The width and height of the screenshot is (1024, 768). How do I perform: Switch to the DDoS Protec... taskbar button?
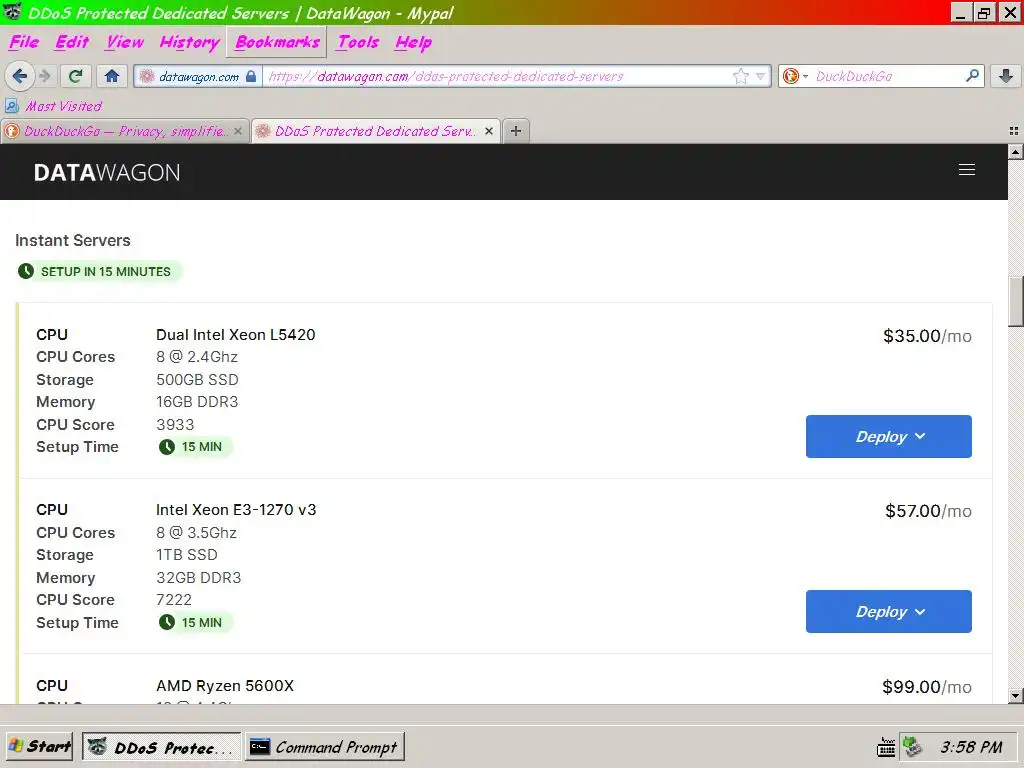[x=161, y=746]
